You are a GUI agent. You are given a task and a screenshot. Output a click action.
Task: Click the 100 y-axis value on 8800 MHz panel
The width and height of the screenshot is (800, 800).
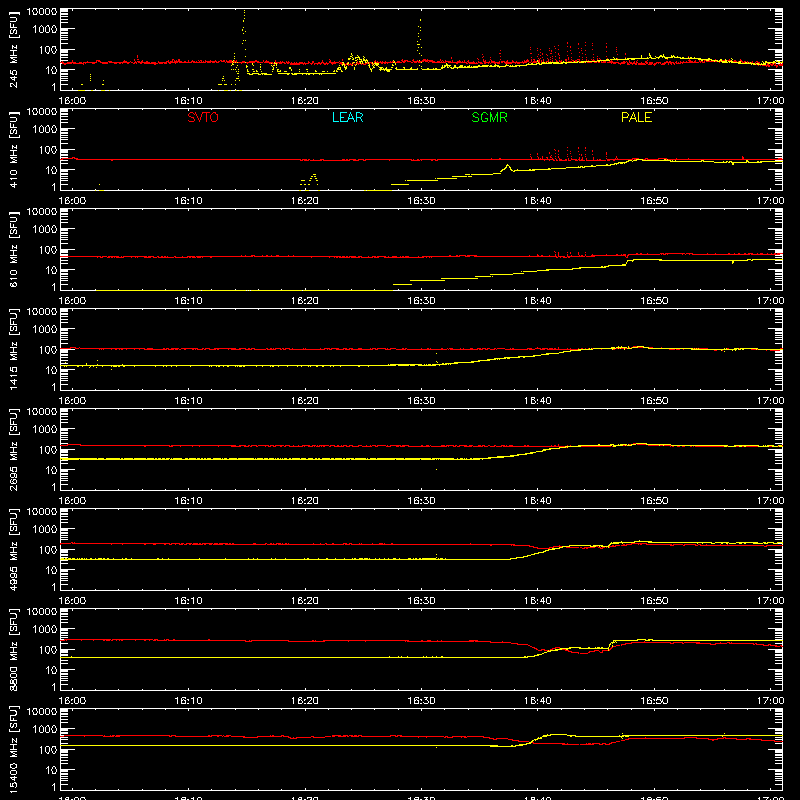point(48,649)
